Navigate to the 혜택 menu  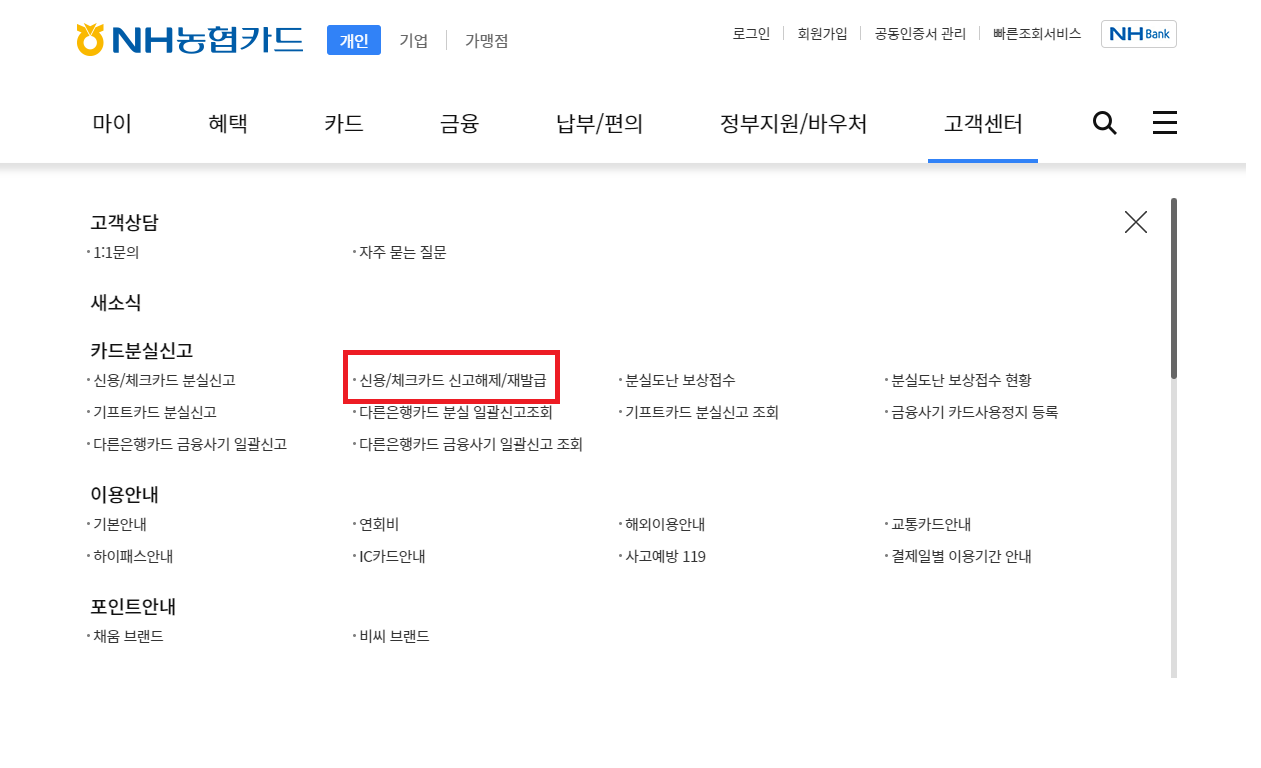227,122
